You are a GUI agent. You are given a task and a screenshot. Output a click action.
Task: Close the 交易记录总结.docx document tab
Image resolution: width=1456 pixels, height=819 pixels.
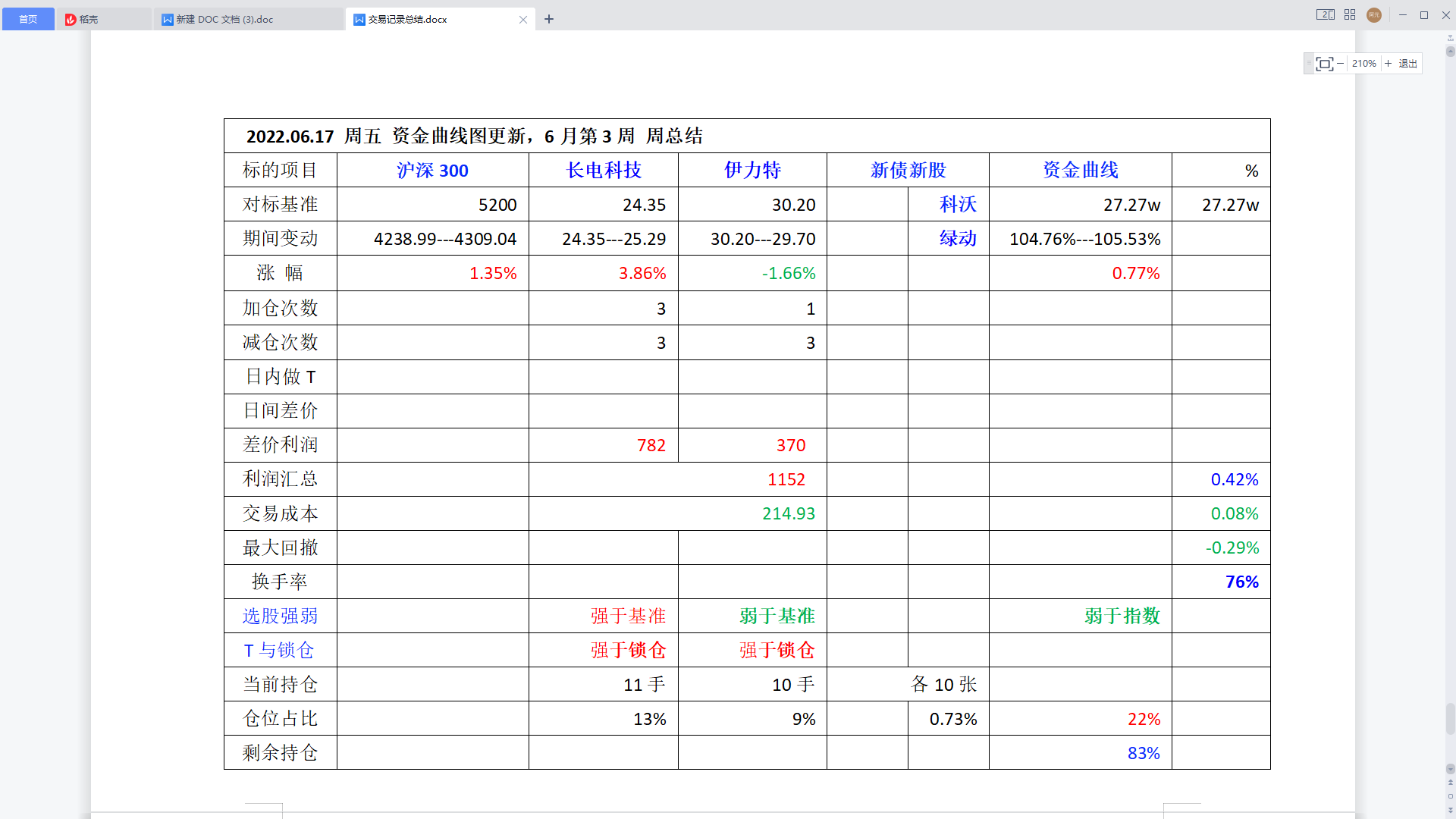click(x=522, y=20)
